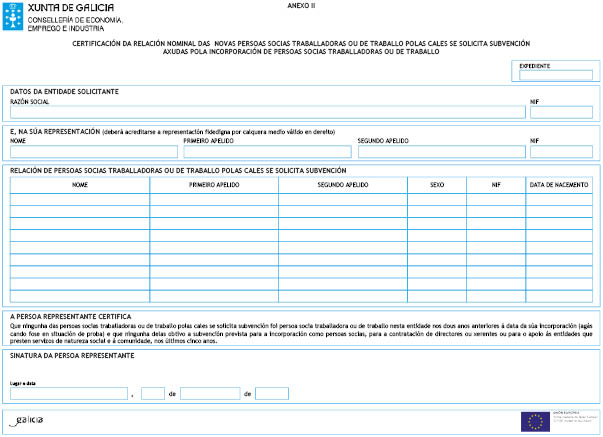The width and height of the screenshot is (603, 437).
Task: Focus the Expediente input box
Action: pyautogui.click(x=556, y=74)
